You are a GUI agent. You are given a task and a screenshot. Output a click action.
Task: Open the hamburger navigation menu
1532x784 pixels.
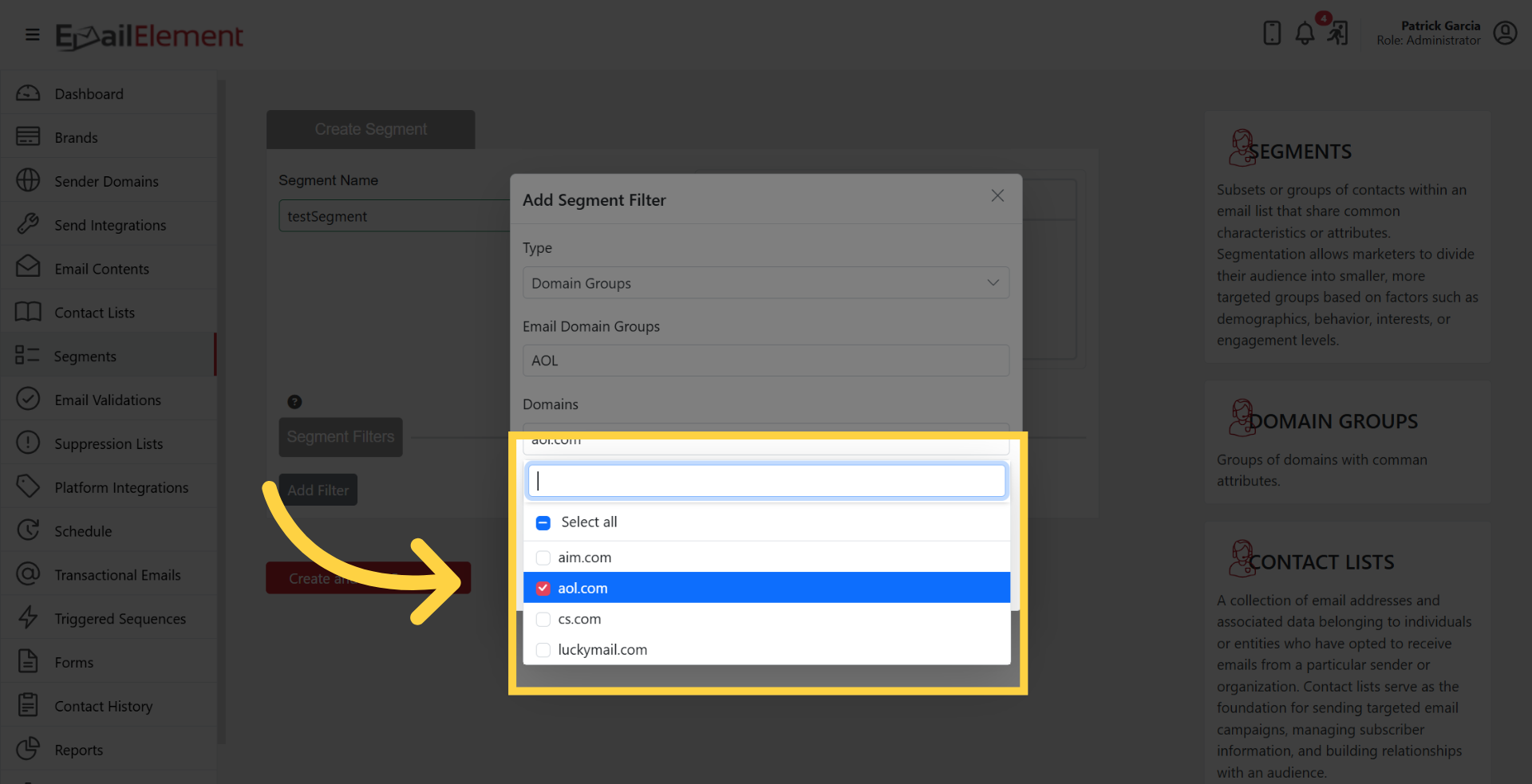[33, 34]
